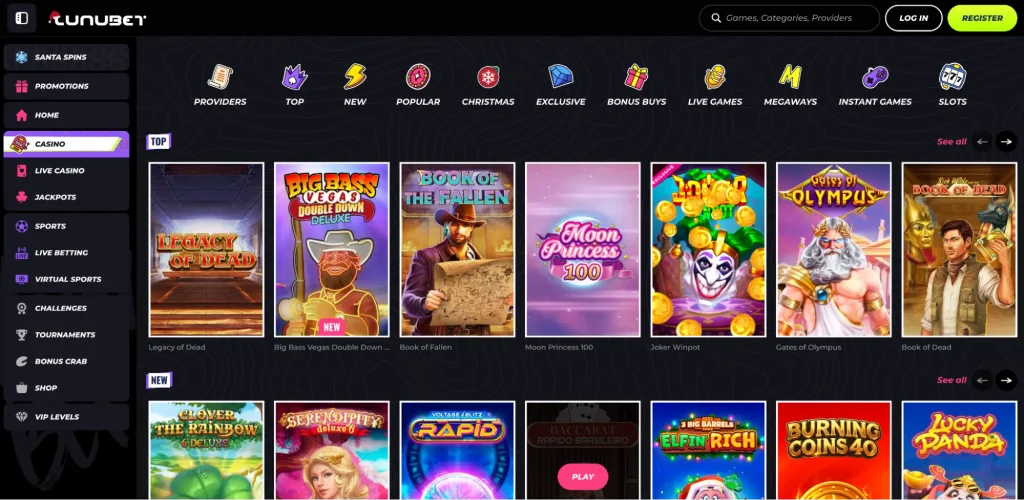The height and width of the screenshot is (500, 1024).
Task: Open the Providers category icon
Action: (220, 77)
